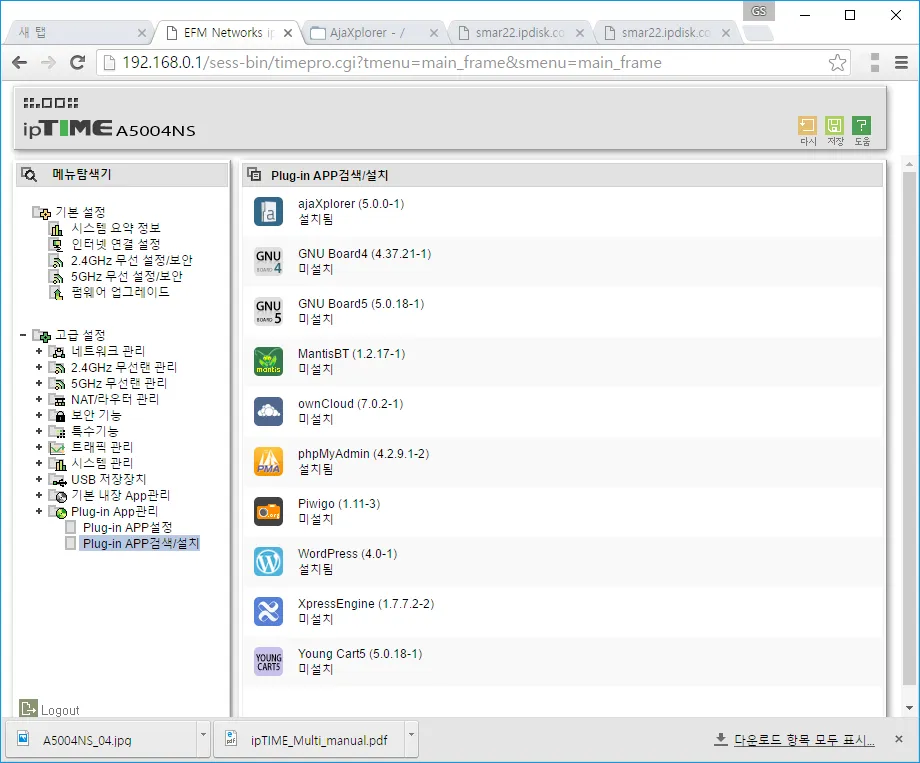Click the WordPress logo icon
Image resolution: width=920 pixels, height=763 pixels.
[x=268, y=562]
